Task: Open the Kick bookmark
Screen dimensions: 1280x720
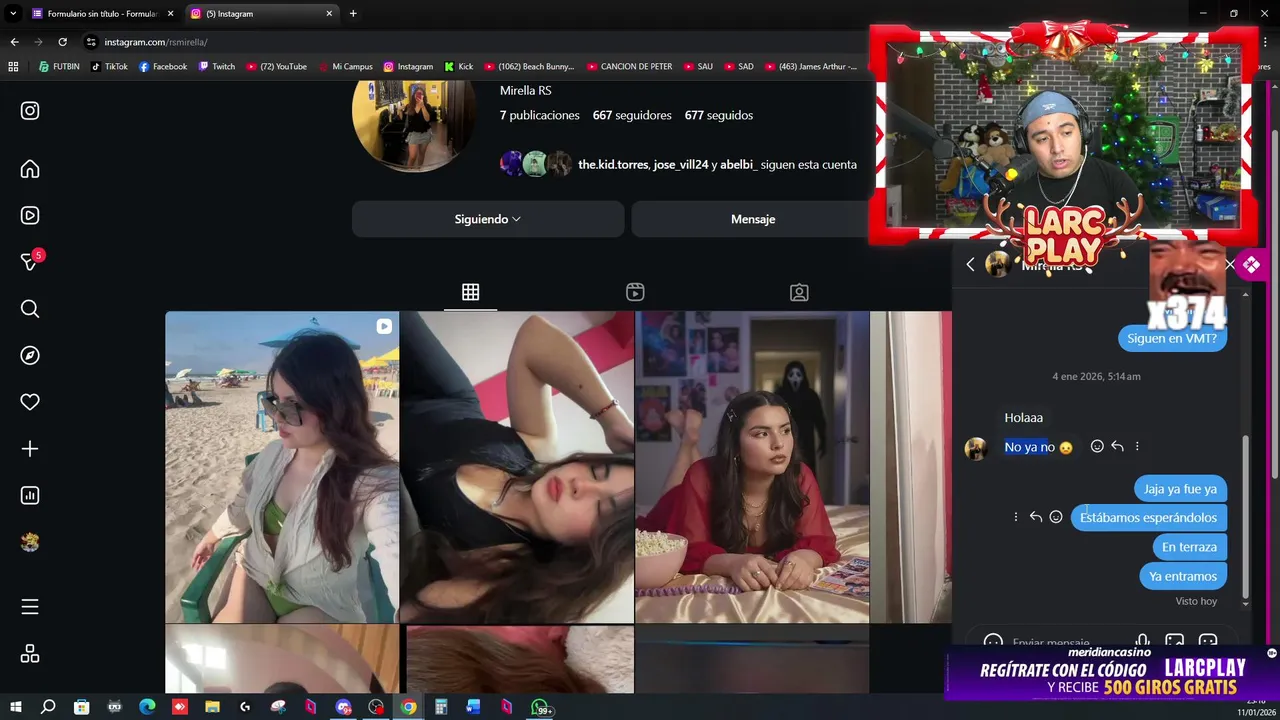Action: [x=459, y=67]
